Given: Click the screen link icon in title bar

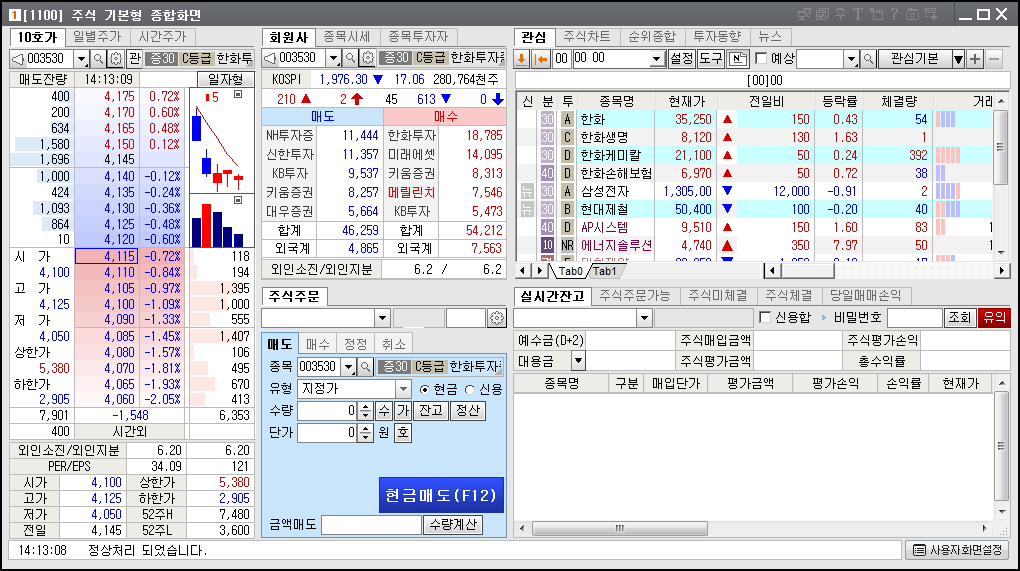Looking at the screenshot, I should click(805, 14).
